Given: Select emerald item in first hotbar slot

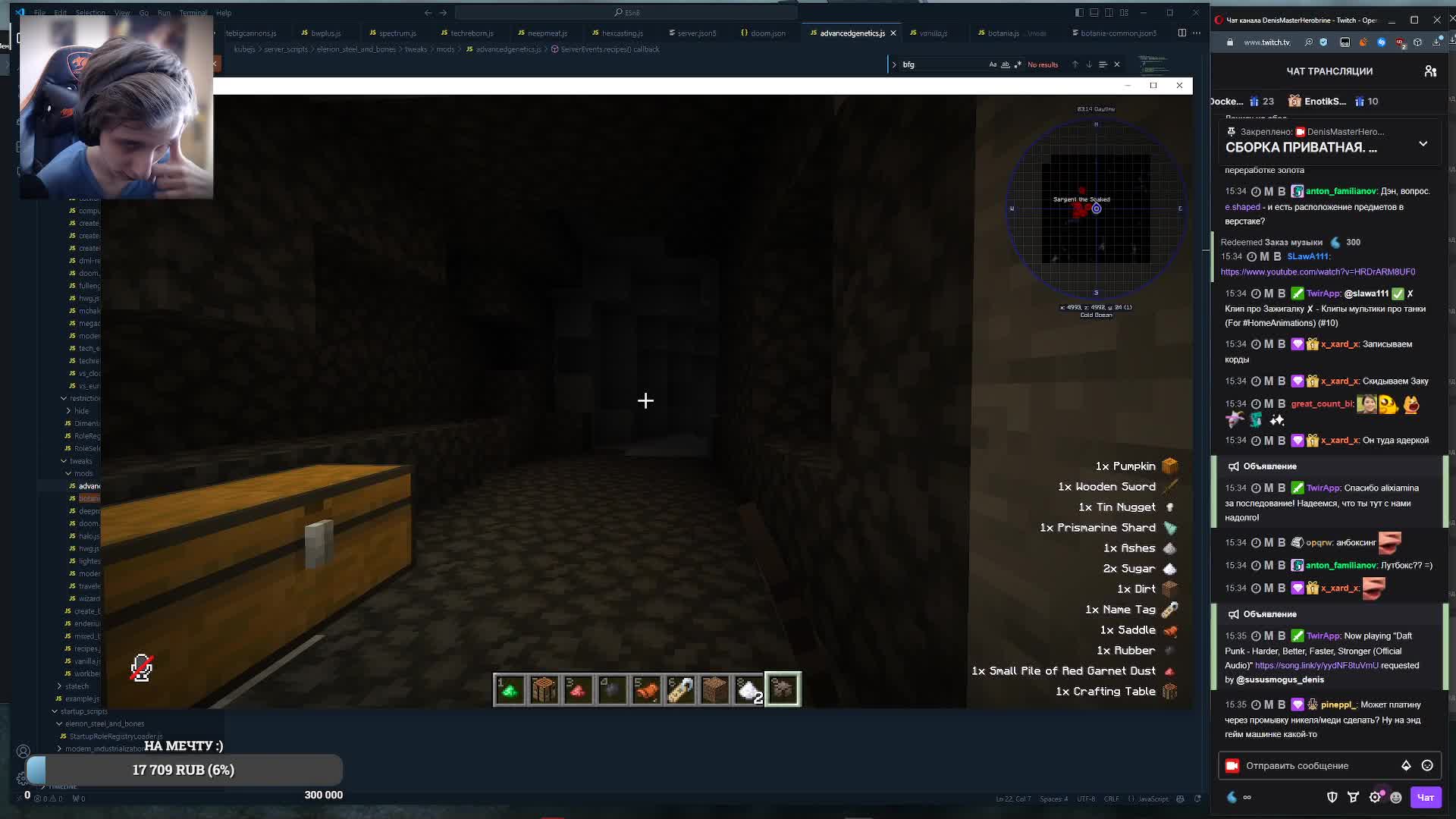Looking at the screenshot, I should click(510, 689).
